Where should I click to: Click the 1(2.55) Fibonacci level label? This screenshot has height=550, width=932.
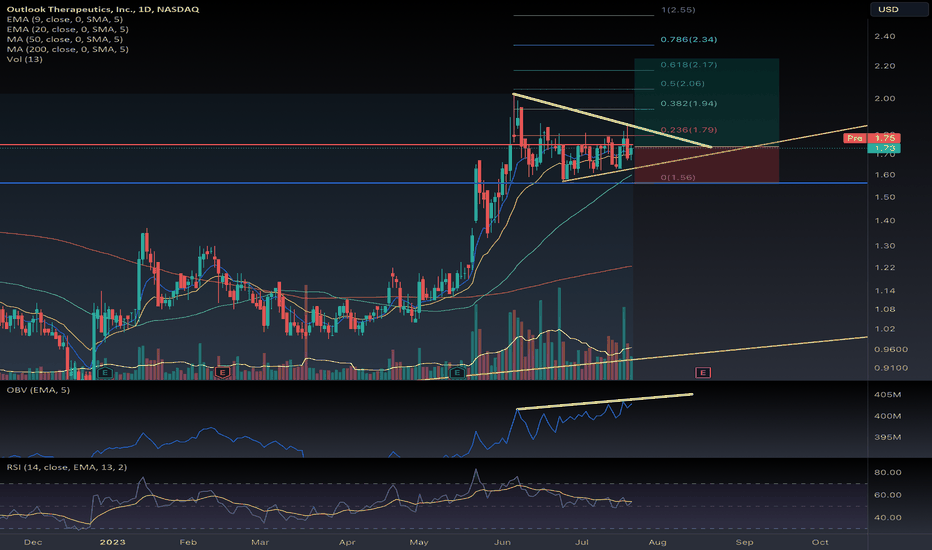coord(678,10)
